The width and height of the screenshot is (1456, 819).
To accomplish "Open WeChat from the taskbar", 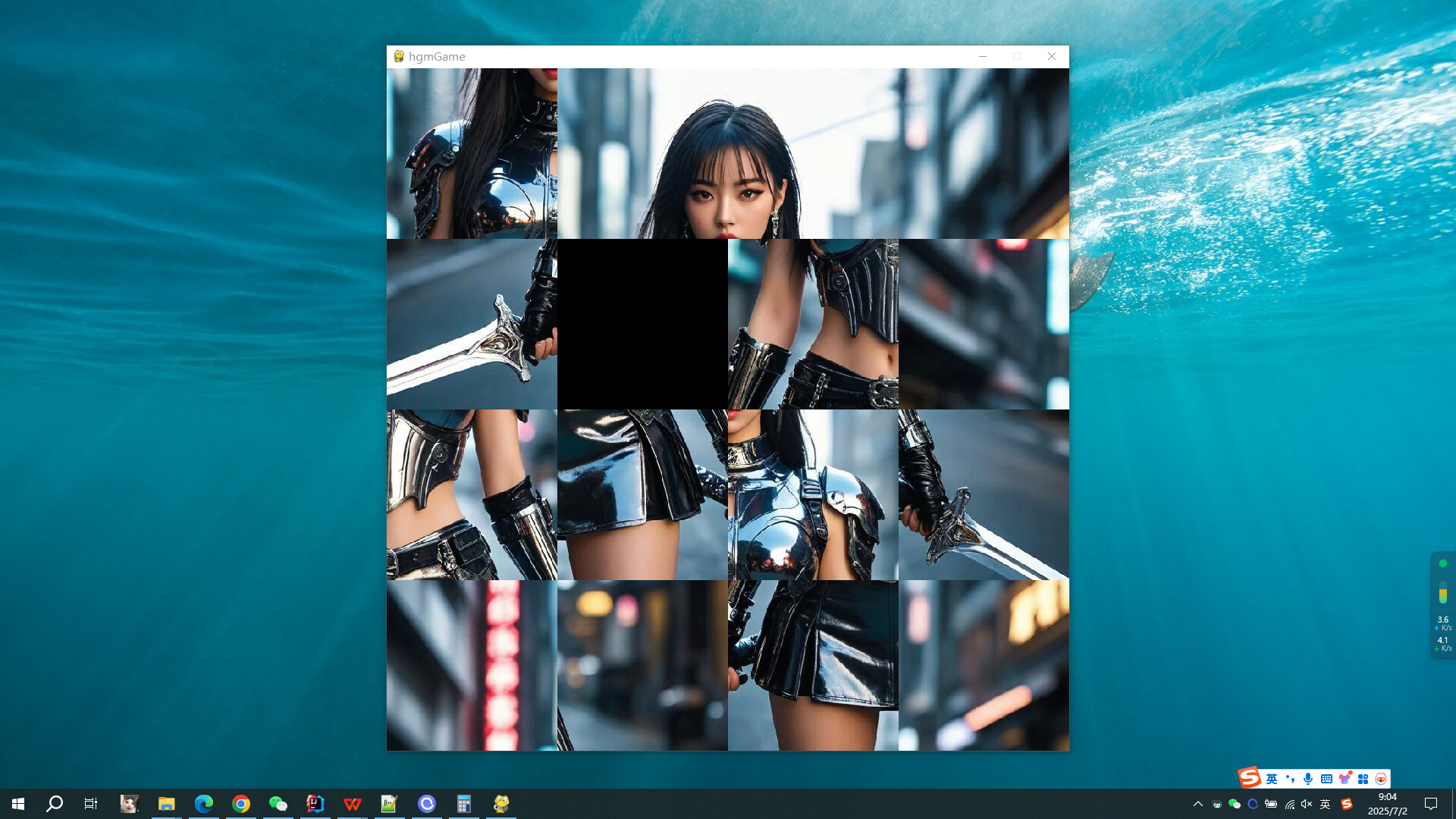I will tap(278, 804).
